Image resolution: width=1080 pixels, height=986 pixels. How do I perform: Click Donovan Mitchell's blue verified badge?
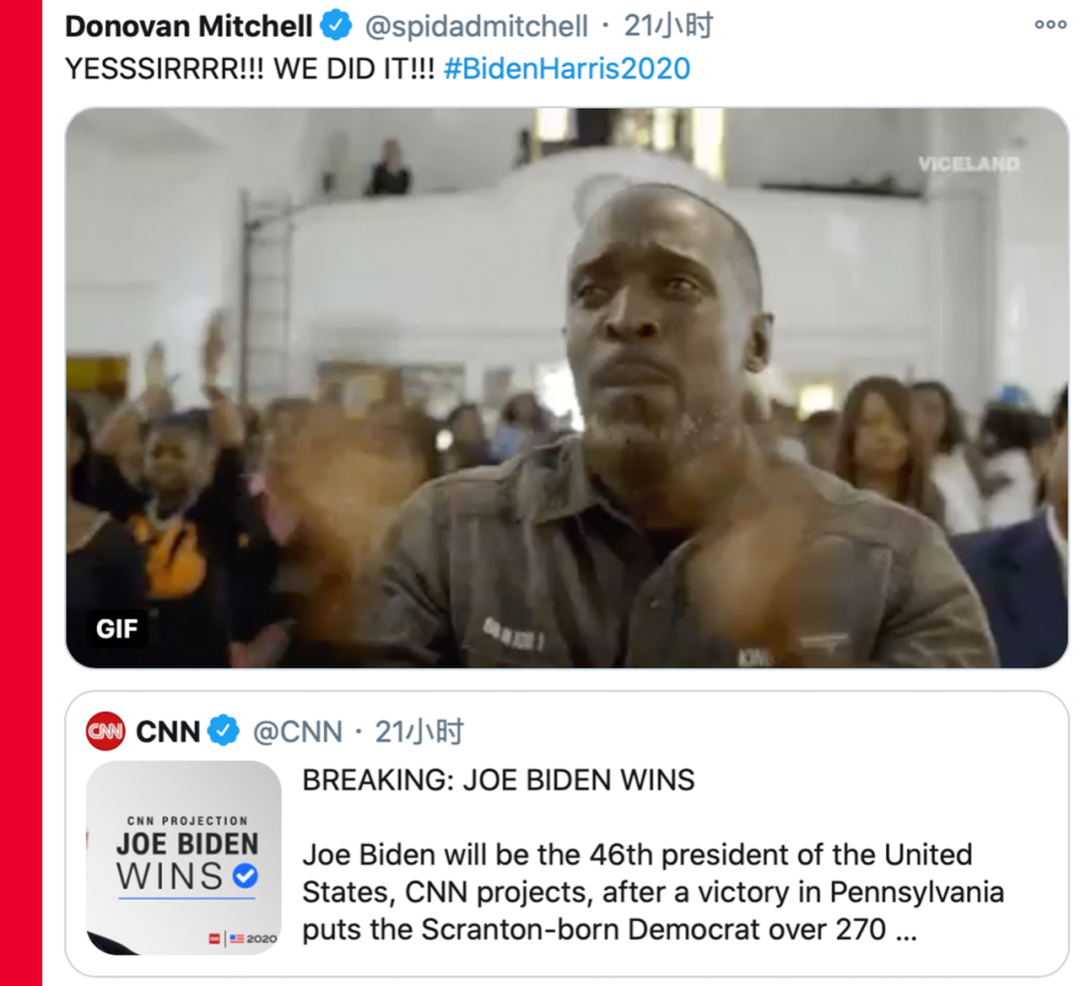click(336, 26)
